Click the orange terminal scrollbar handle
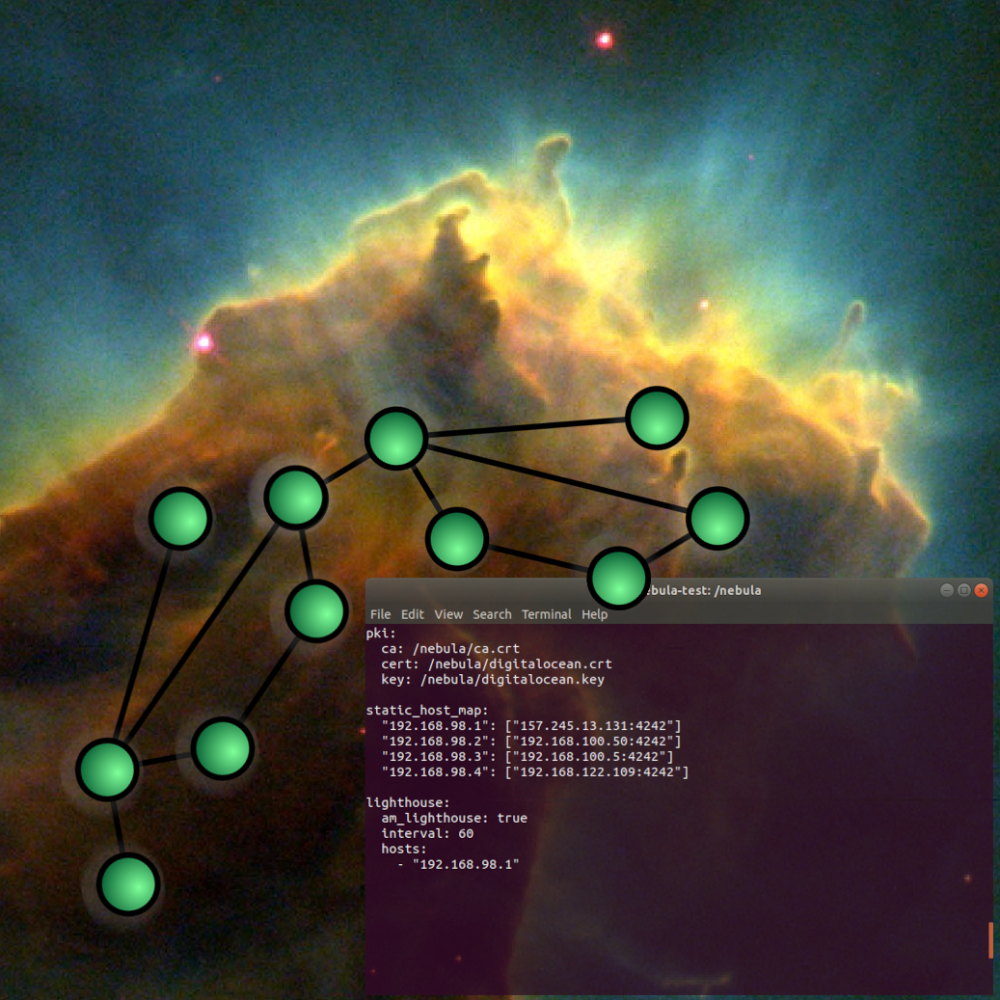Screen dimensions: 1000x1000 990,940
